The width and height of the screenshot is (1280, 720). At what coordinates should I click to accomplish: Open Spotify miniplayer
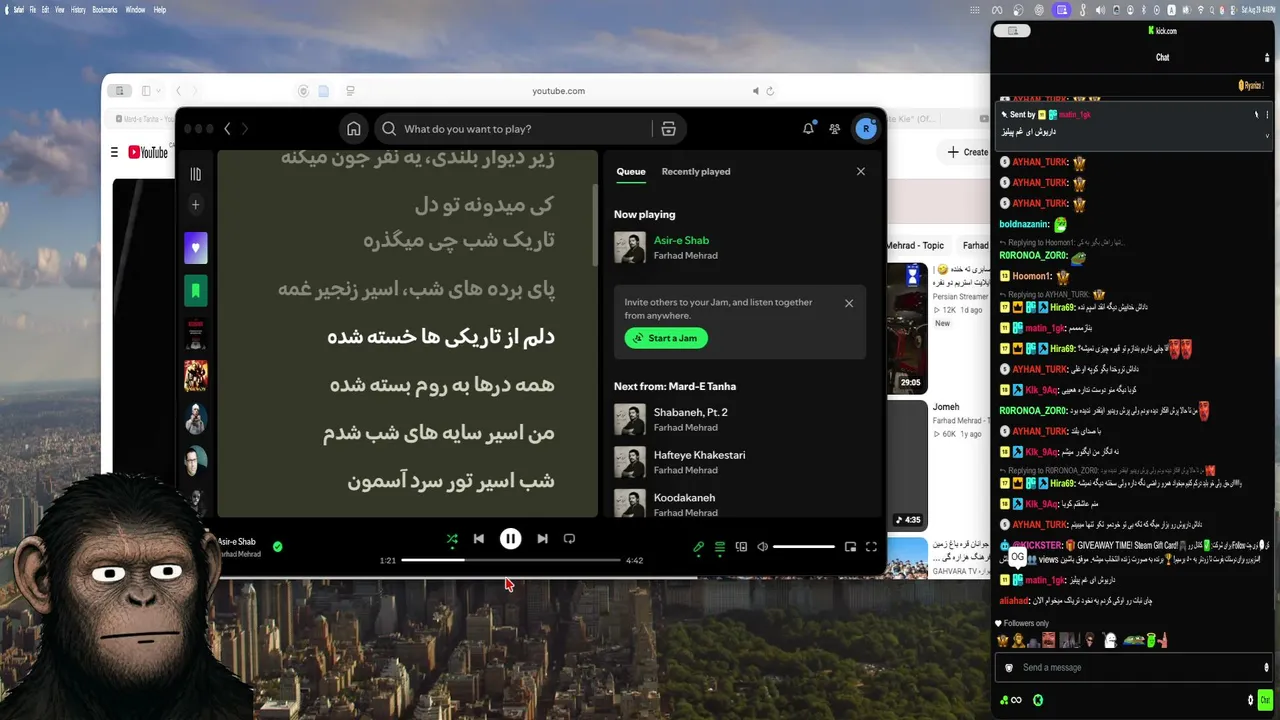click(850, 547)
